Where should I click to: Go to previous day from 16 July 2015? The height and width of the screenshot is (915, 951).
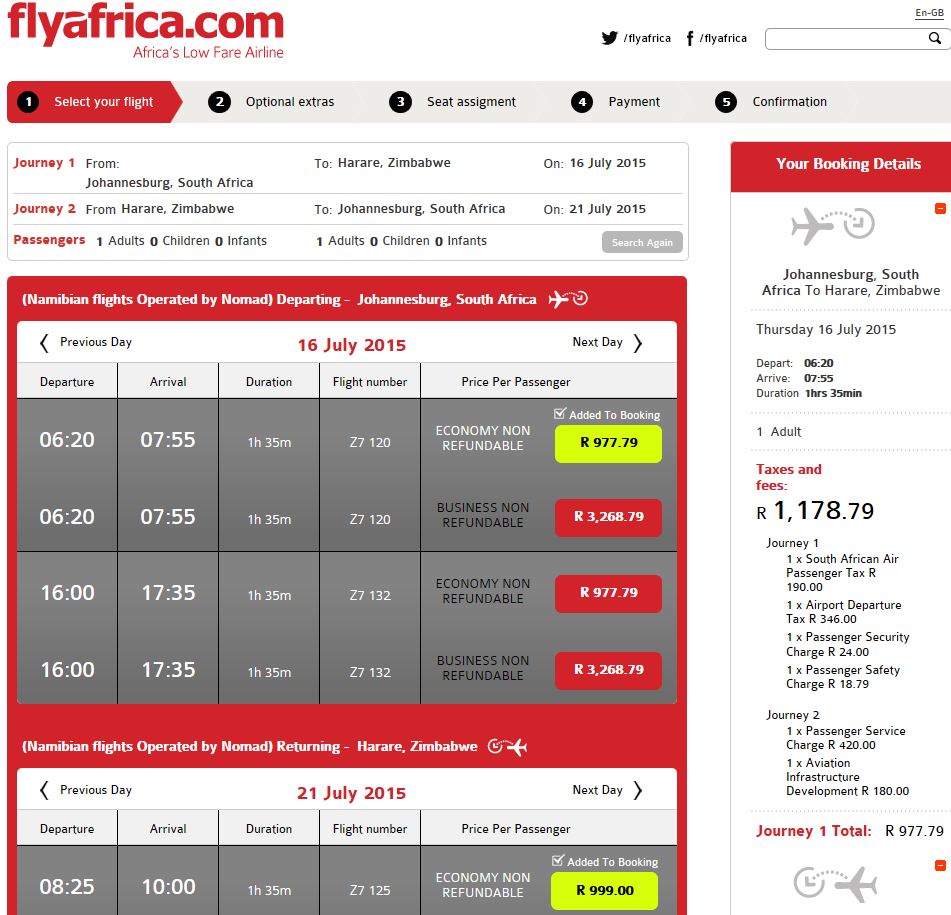(x=86, y=343)
